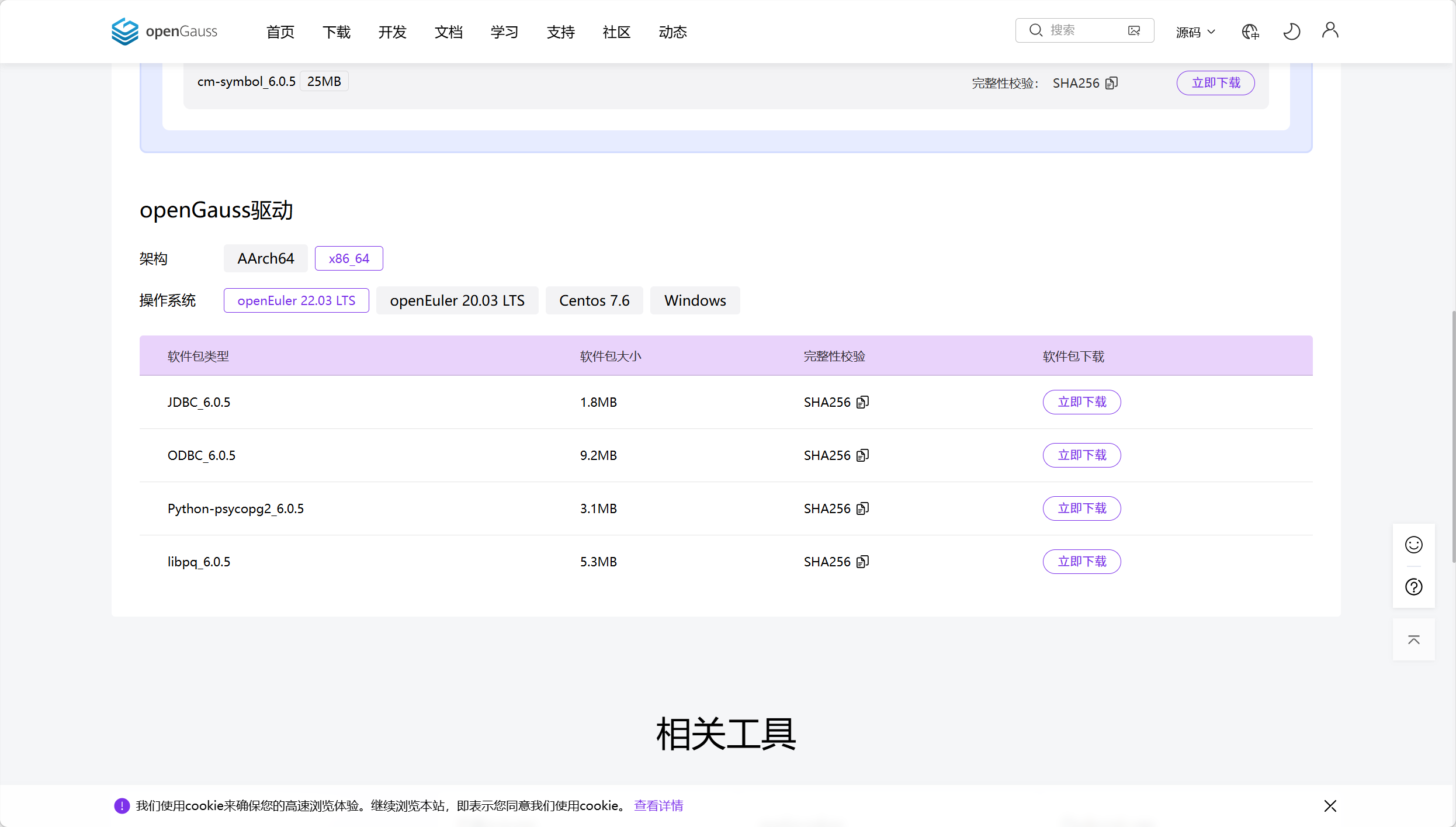Viewport: 1456px width, 827px height.
Task: Switch language with the globe icon
Action: (x=1250, y=32)
